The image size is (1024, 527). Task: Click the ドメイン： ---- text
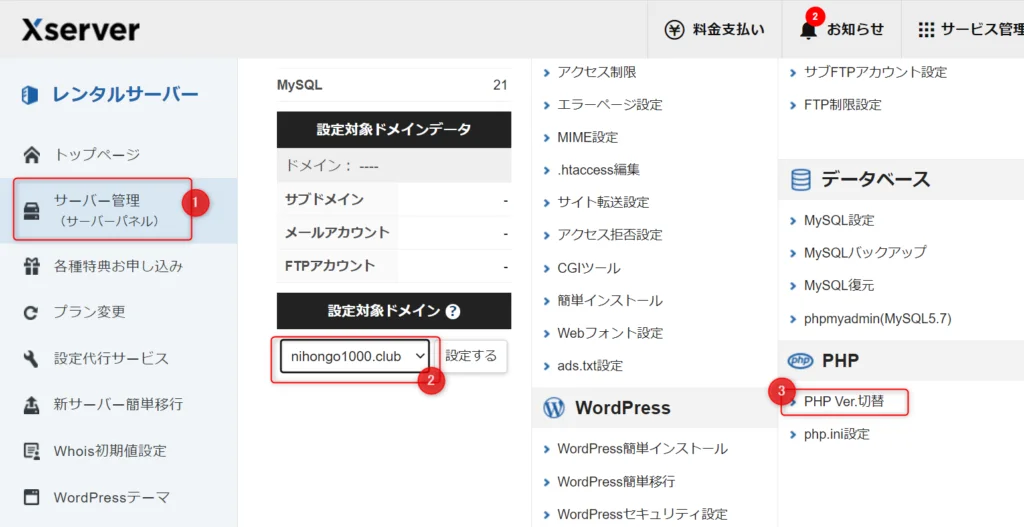point(332,166)
